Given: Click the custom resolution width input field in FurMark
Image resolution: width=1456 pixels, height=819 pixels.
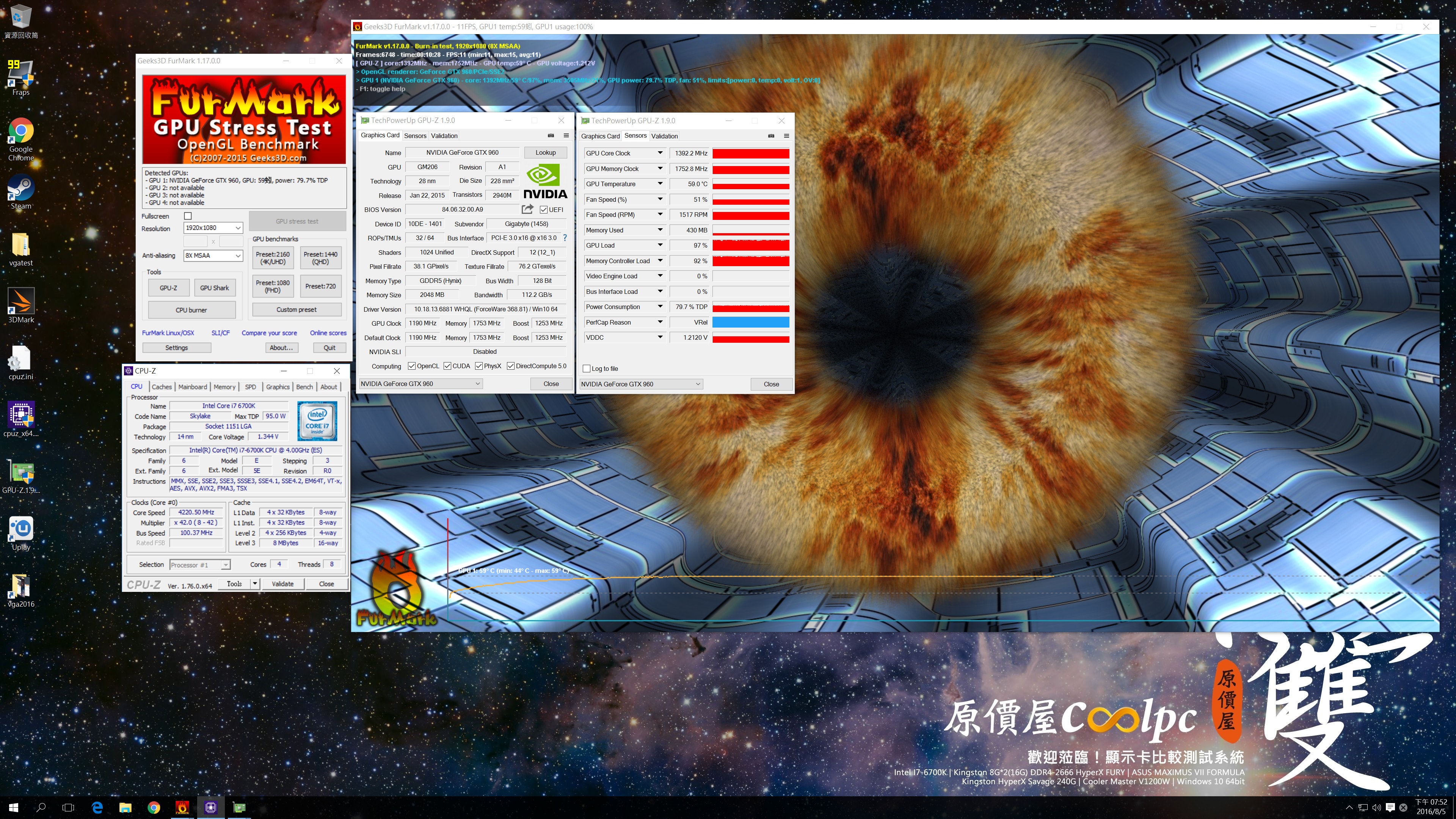Looking at the screenshot, I should coord(196,242).
